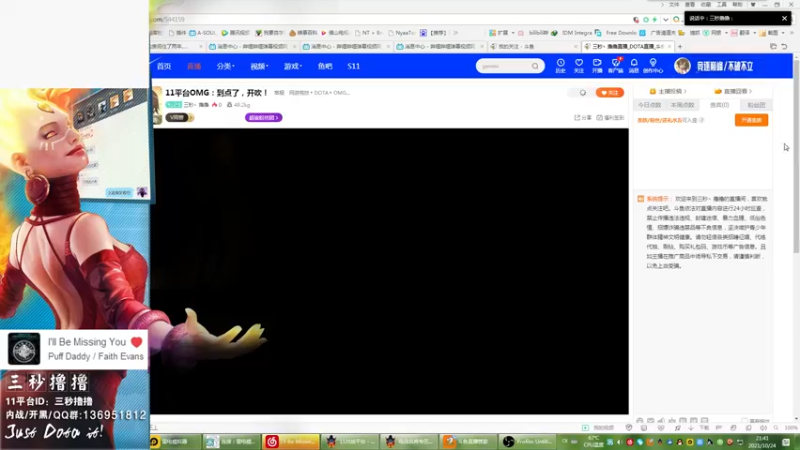
Task: Open the 首页 home nav item
Action: (164, 66)
